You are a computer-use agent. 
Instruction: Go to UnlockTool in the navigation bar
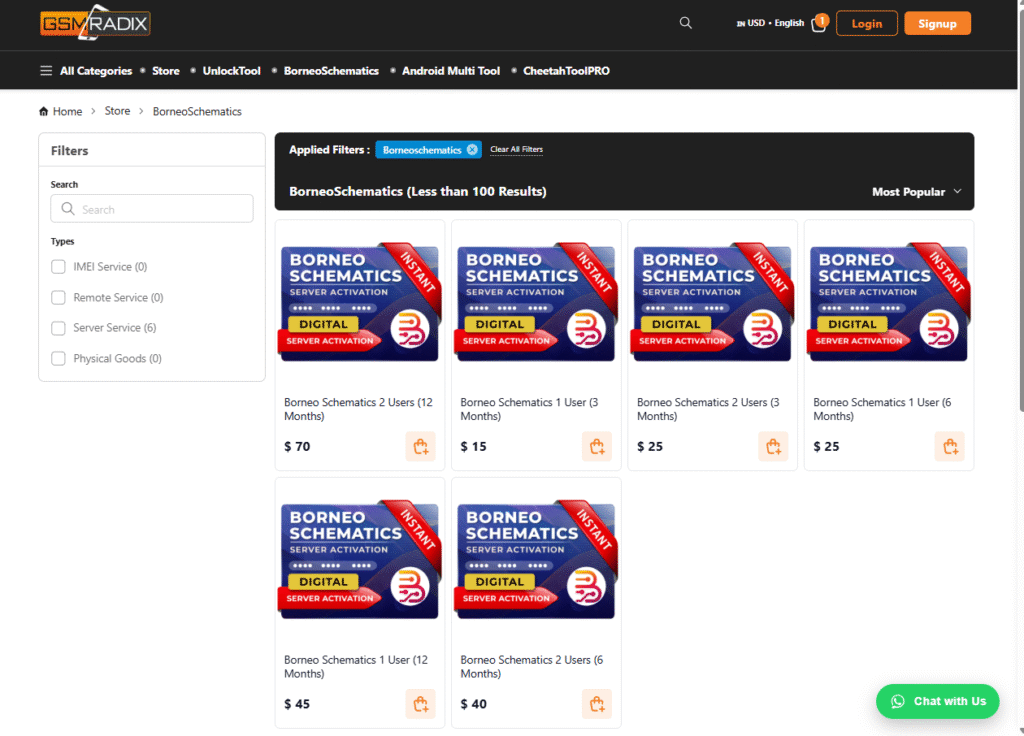click(231, 71)
